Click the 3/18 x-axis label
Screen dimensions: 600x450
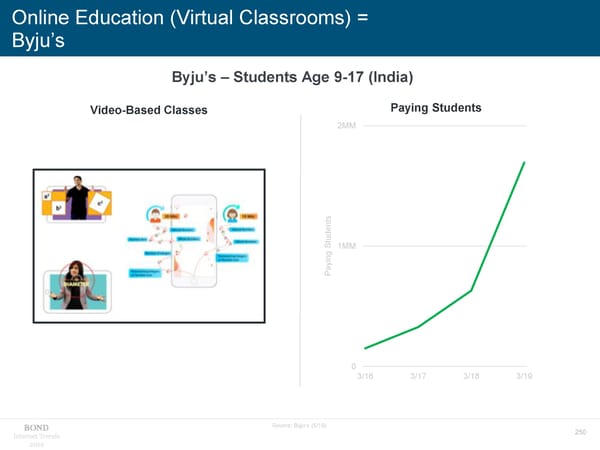[x=472, y=375]
